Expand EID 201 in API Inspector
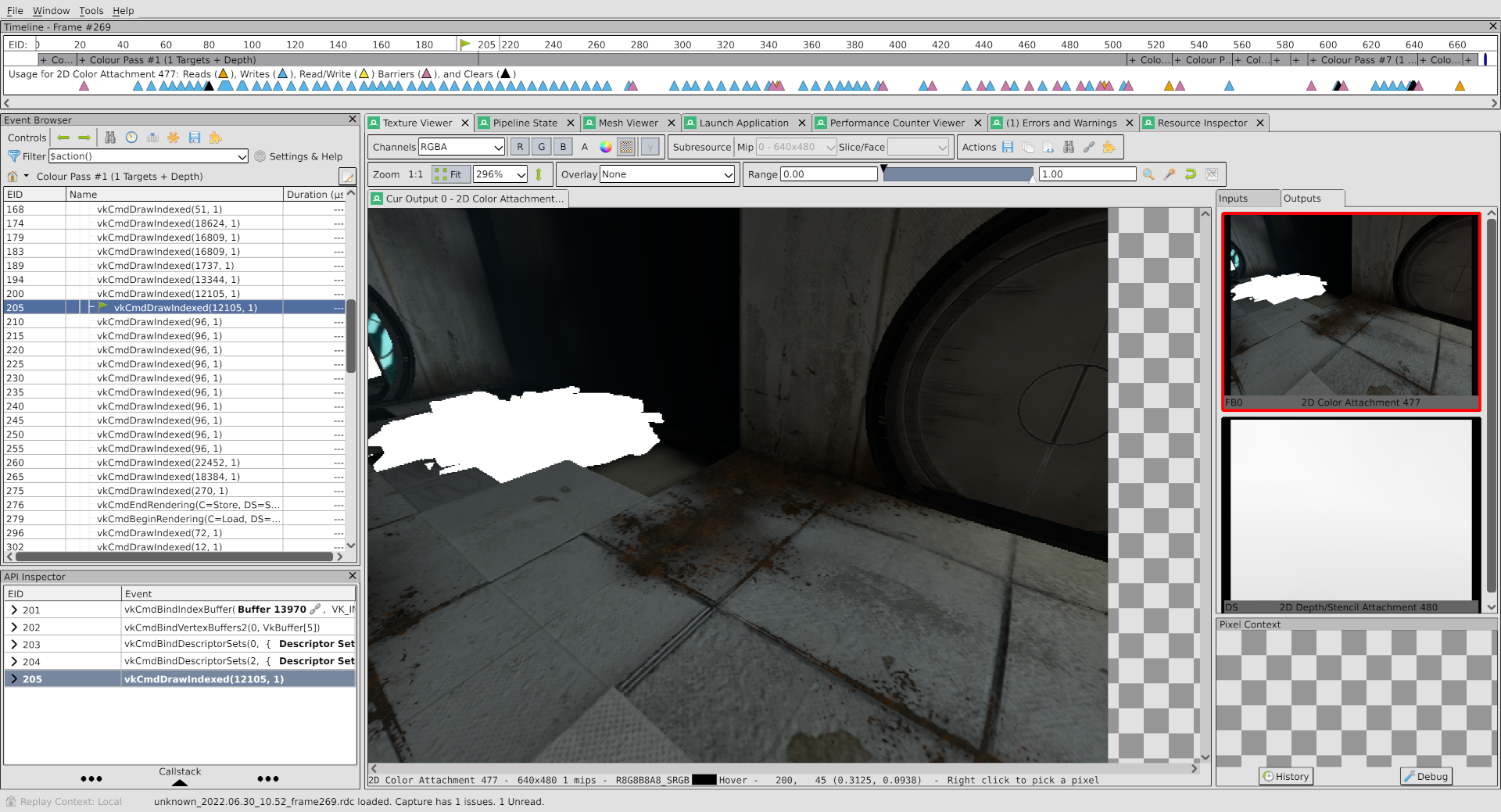 click(14, 610)
